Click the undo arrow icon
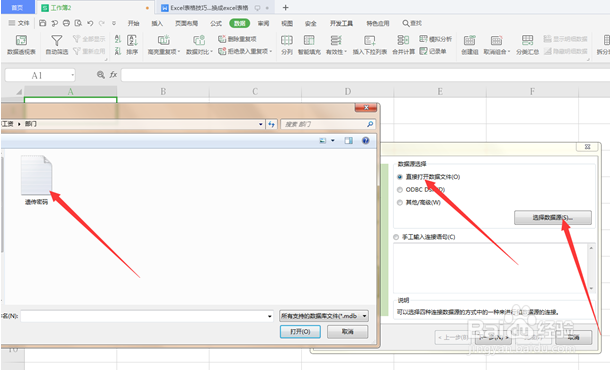Image resolution: width=610 pixels, height=370 pixels. [90, 23]
